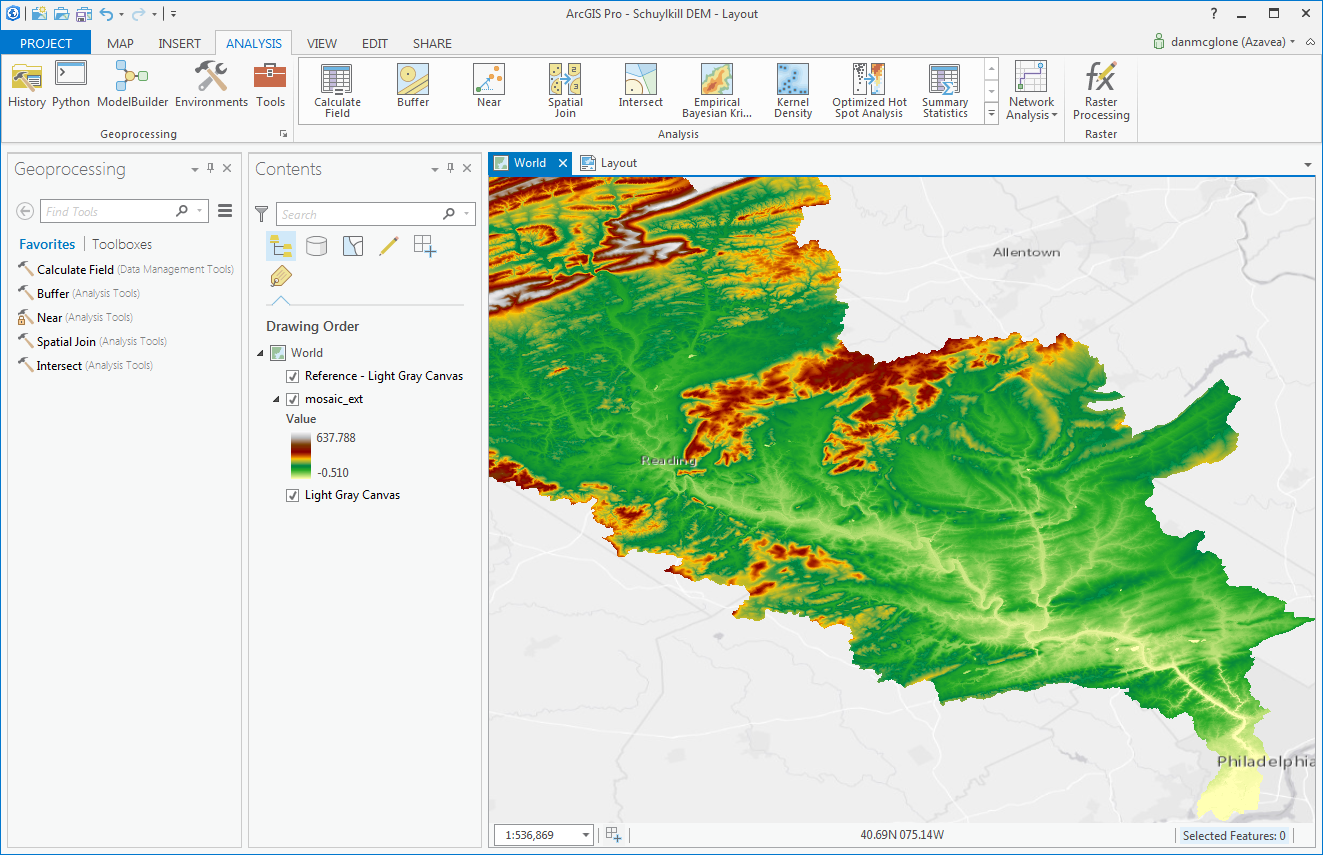Collapse the World map tree node
This screenshot has height=855, width=1323.
point(261,353)
